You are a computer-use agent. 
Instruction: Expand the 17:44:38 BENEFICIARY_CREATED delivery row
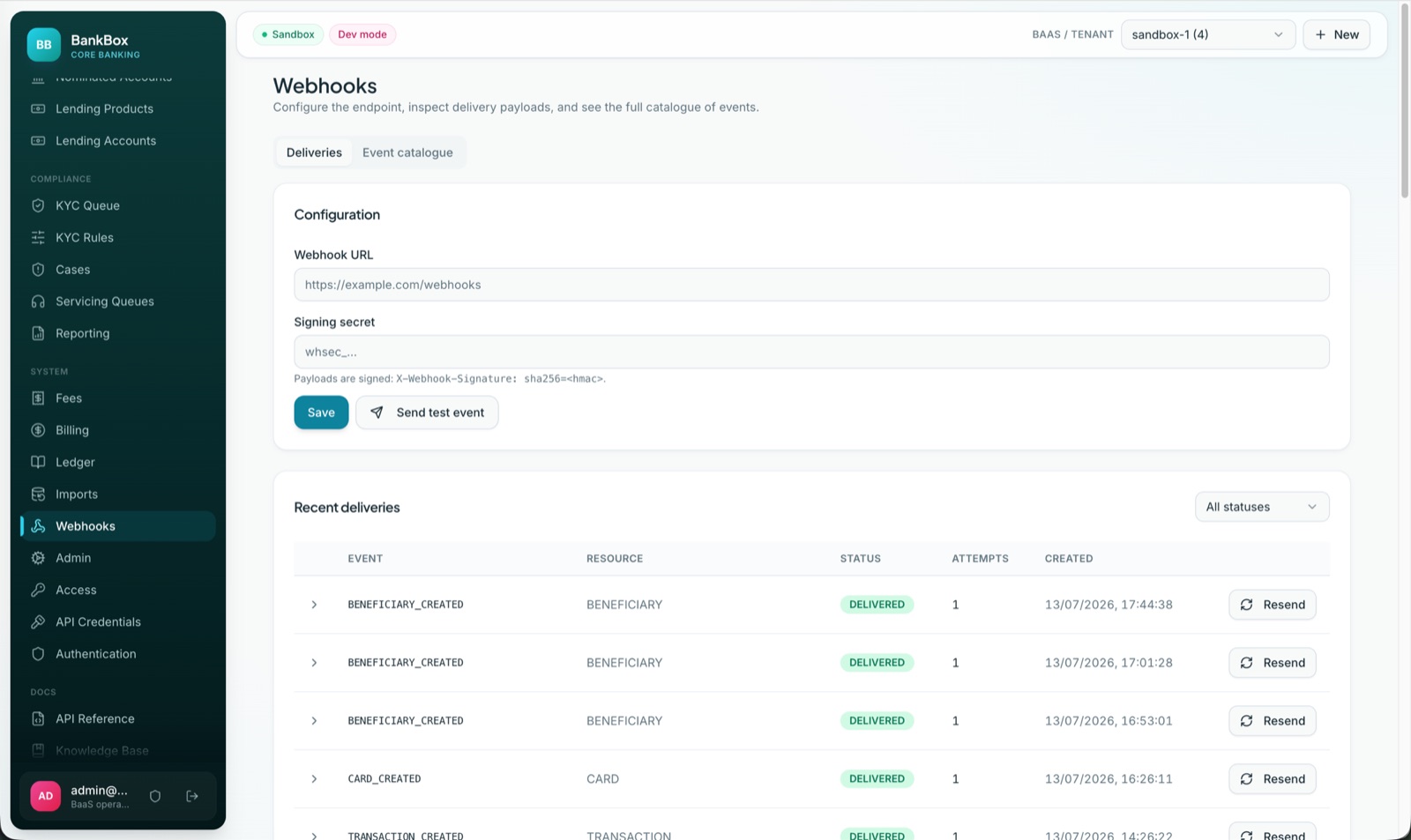(x=314, y=605)
